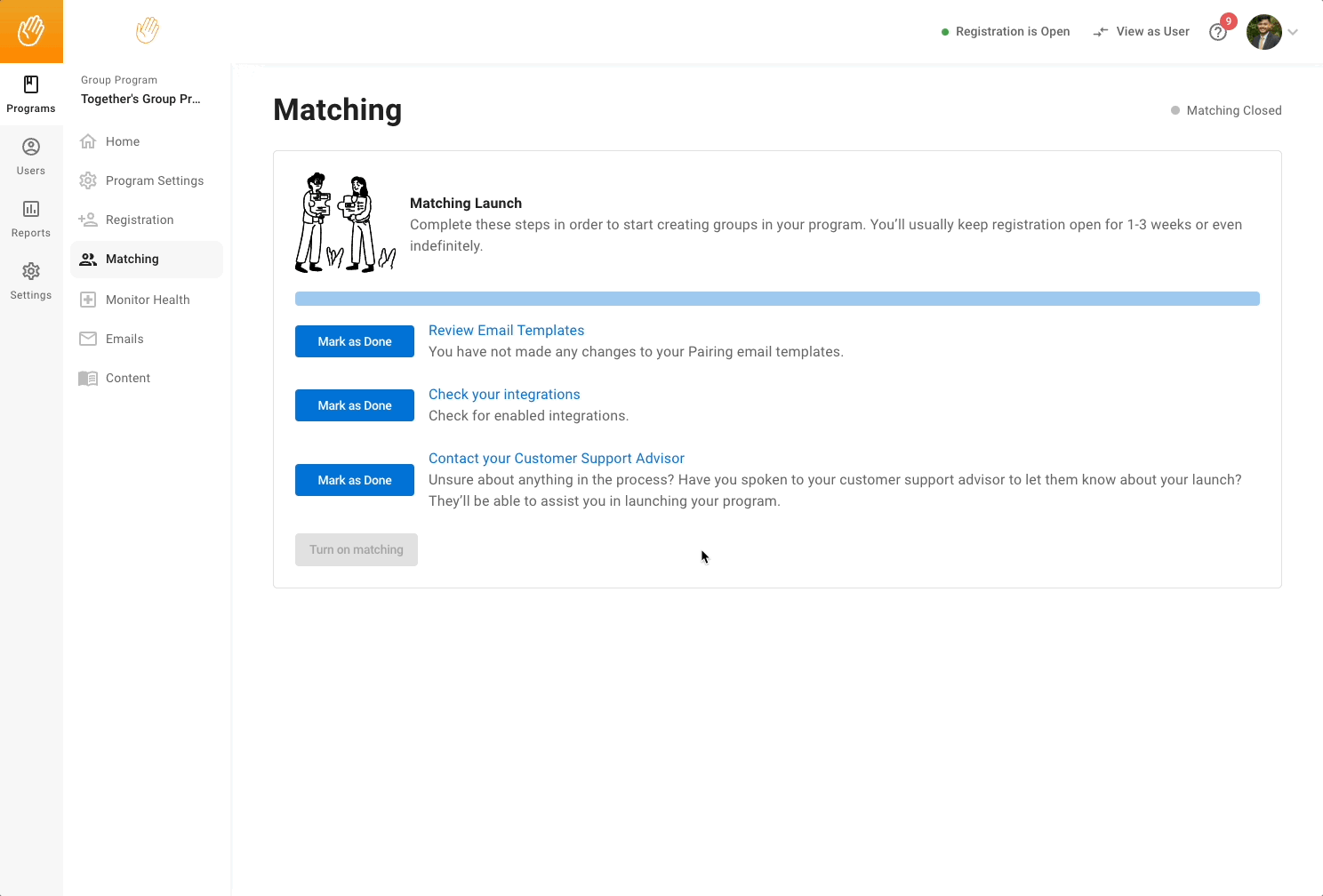Open the Users section icon

pyautogui.click(x=31, y=147)
